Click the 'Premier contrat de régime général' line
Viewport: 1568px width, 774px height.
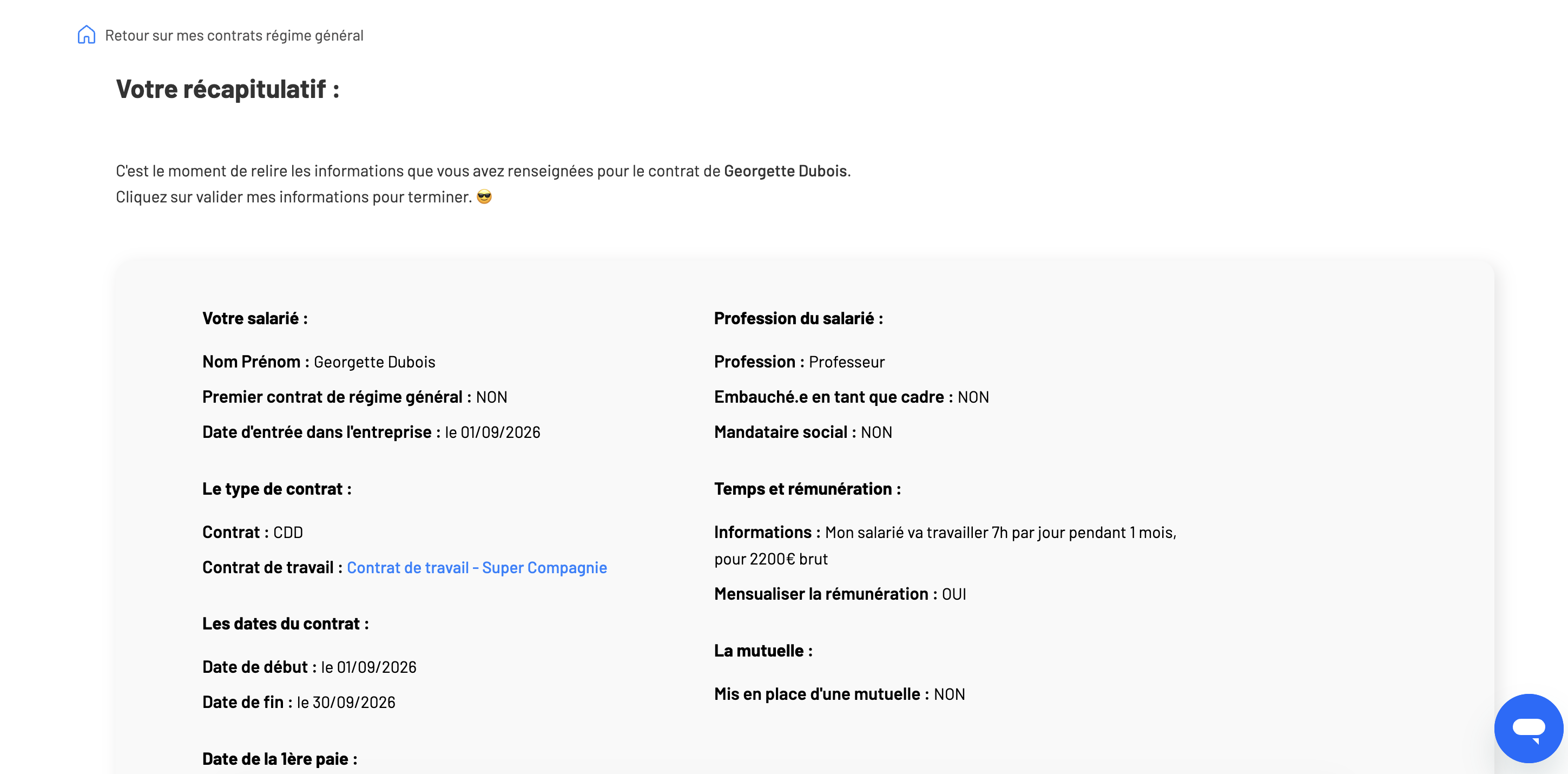[355, 397]
